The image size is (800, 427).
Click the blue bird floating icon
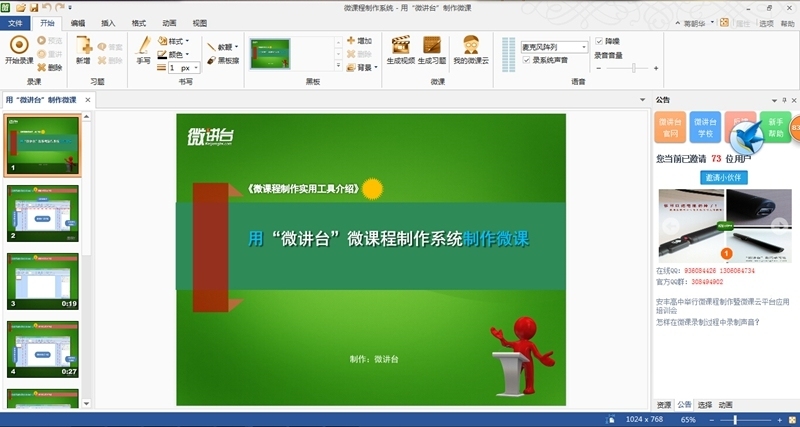748,137
